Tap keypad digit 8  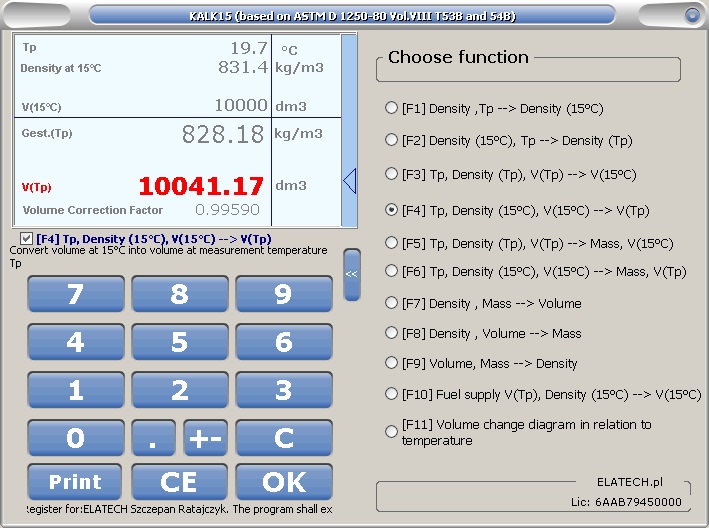[x=180, y=294]
